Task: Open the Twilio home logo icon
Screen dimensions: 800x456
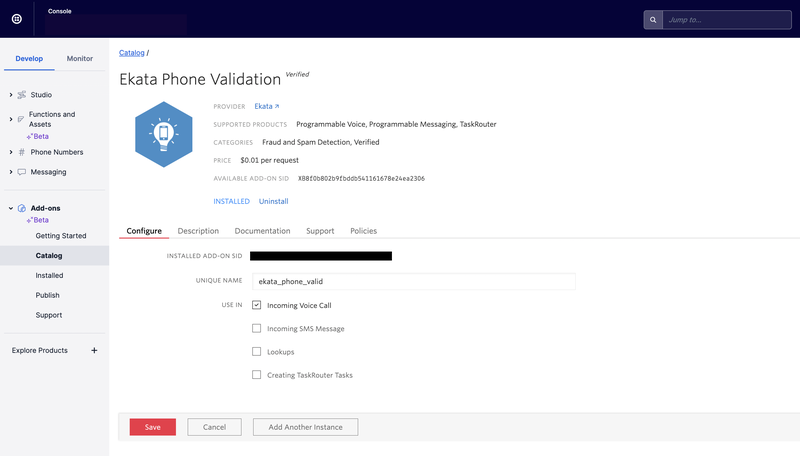Action: (x=17, y=19)
